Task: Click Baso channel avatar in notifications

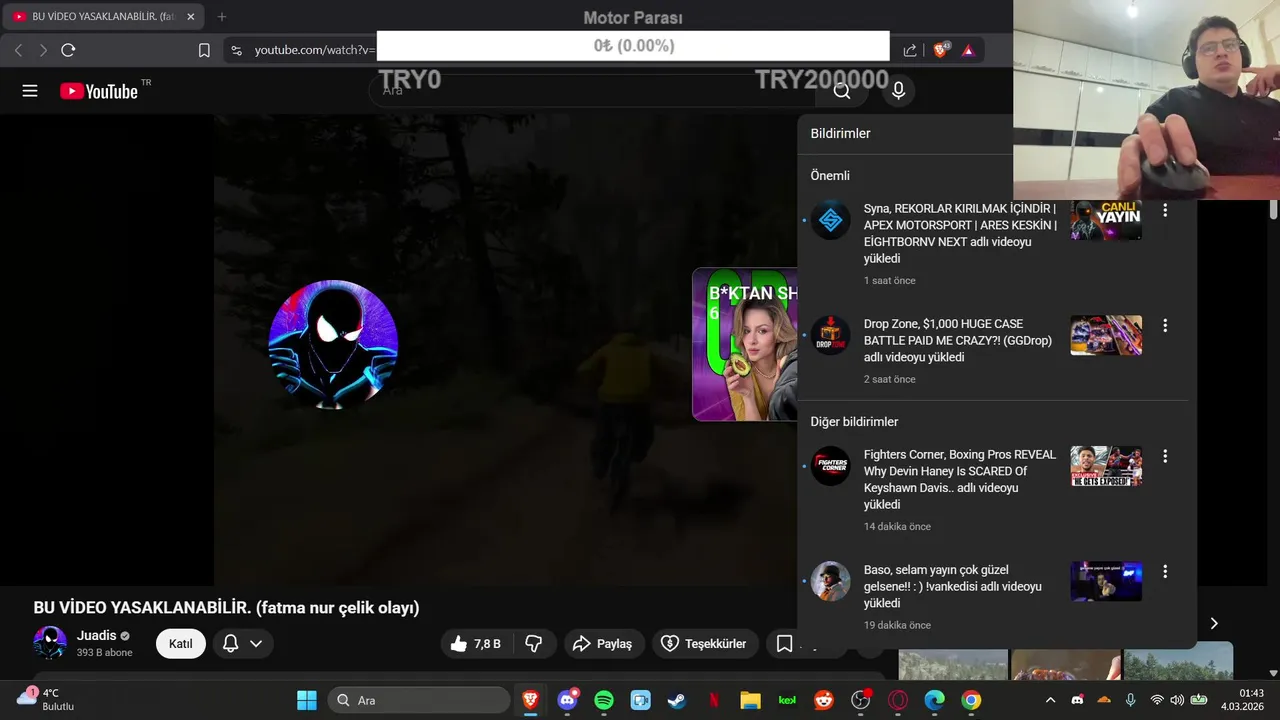Action: click(x=830, y=581)
